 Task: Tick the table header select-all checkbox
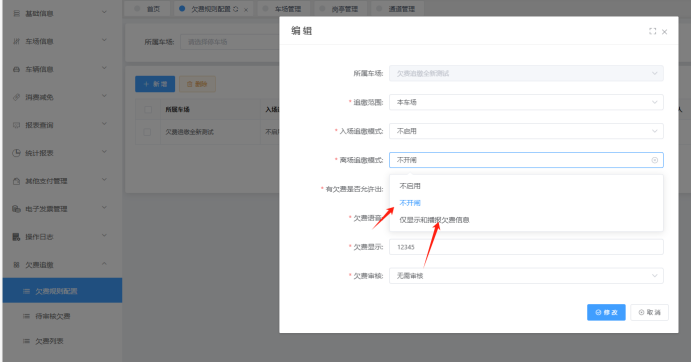(x=148, y=109)
